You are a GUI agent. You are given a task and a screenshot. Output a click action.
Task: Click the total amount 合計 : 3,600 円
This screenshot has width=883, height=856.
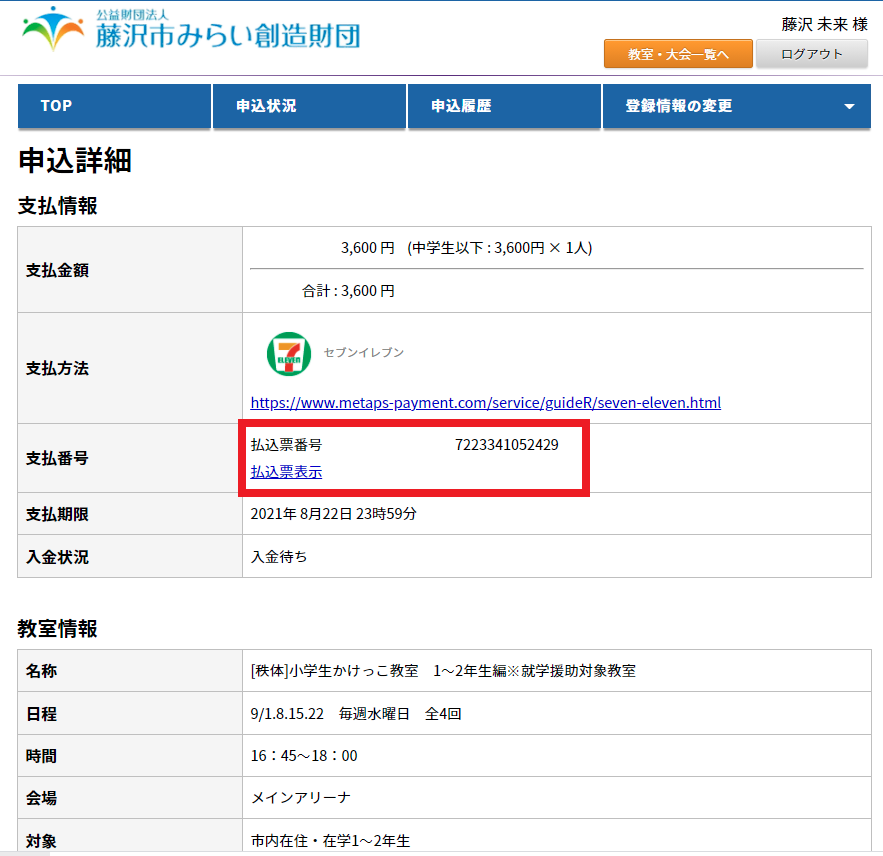point(348,291)
